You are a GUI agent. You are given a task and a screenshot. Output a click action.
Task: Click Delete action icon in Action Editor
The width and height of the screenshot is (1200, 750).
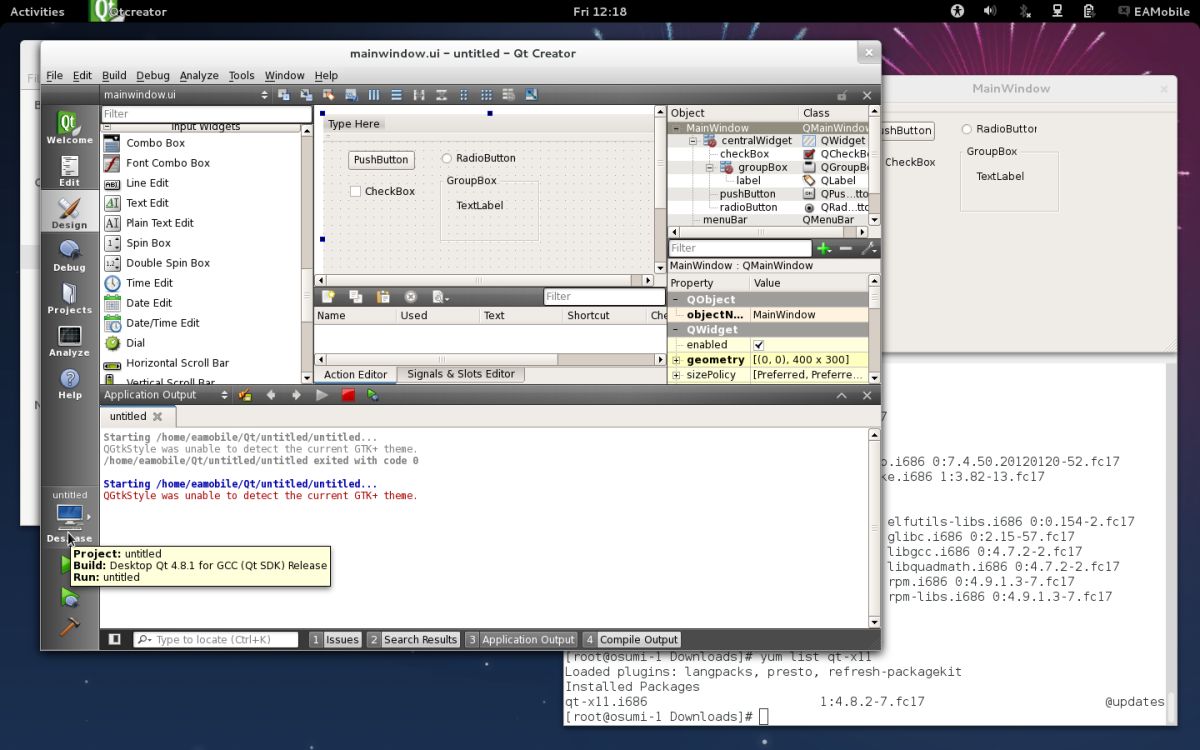[x=410, y=297]
